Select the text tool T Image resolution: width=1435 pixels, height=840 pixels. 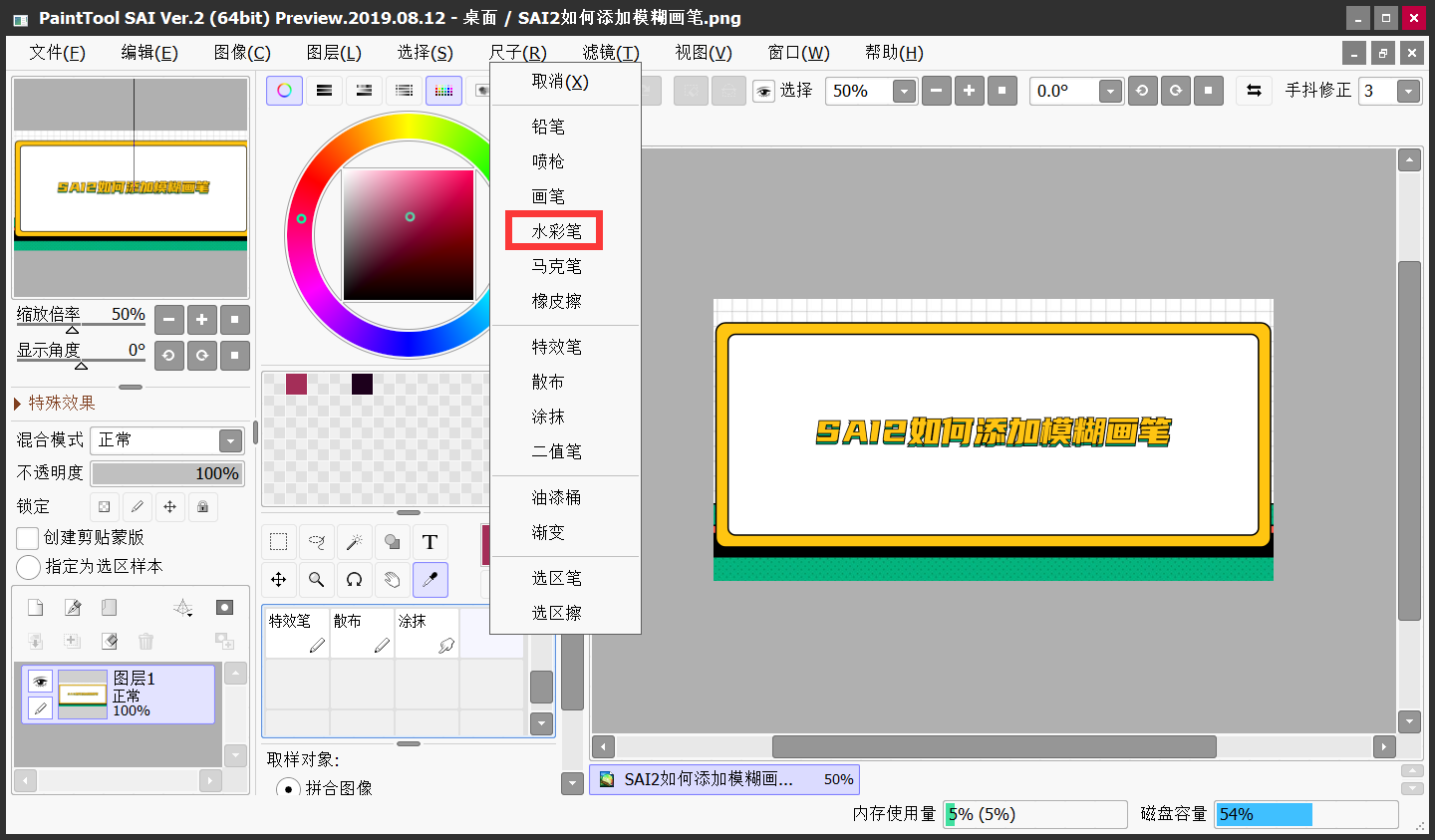[x=430, y=542]
